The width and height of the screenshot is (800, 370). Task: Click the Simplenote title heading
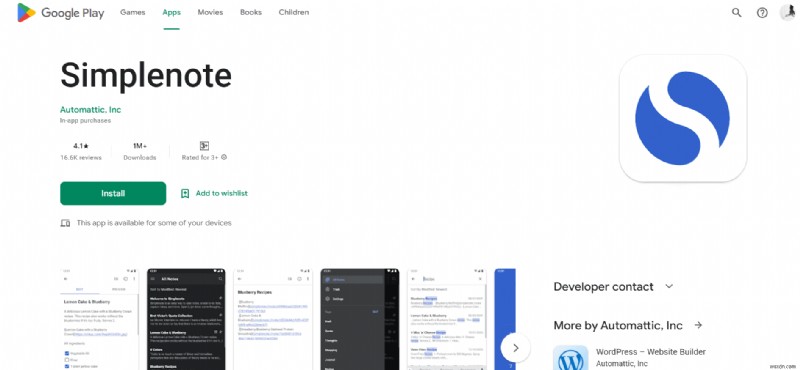coord(146,76)
